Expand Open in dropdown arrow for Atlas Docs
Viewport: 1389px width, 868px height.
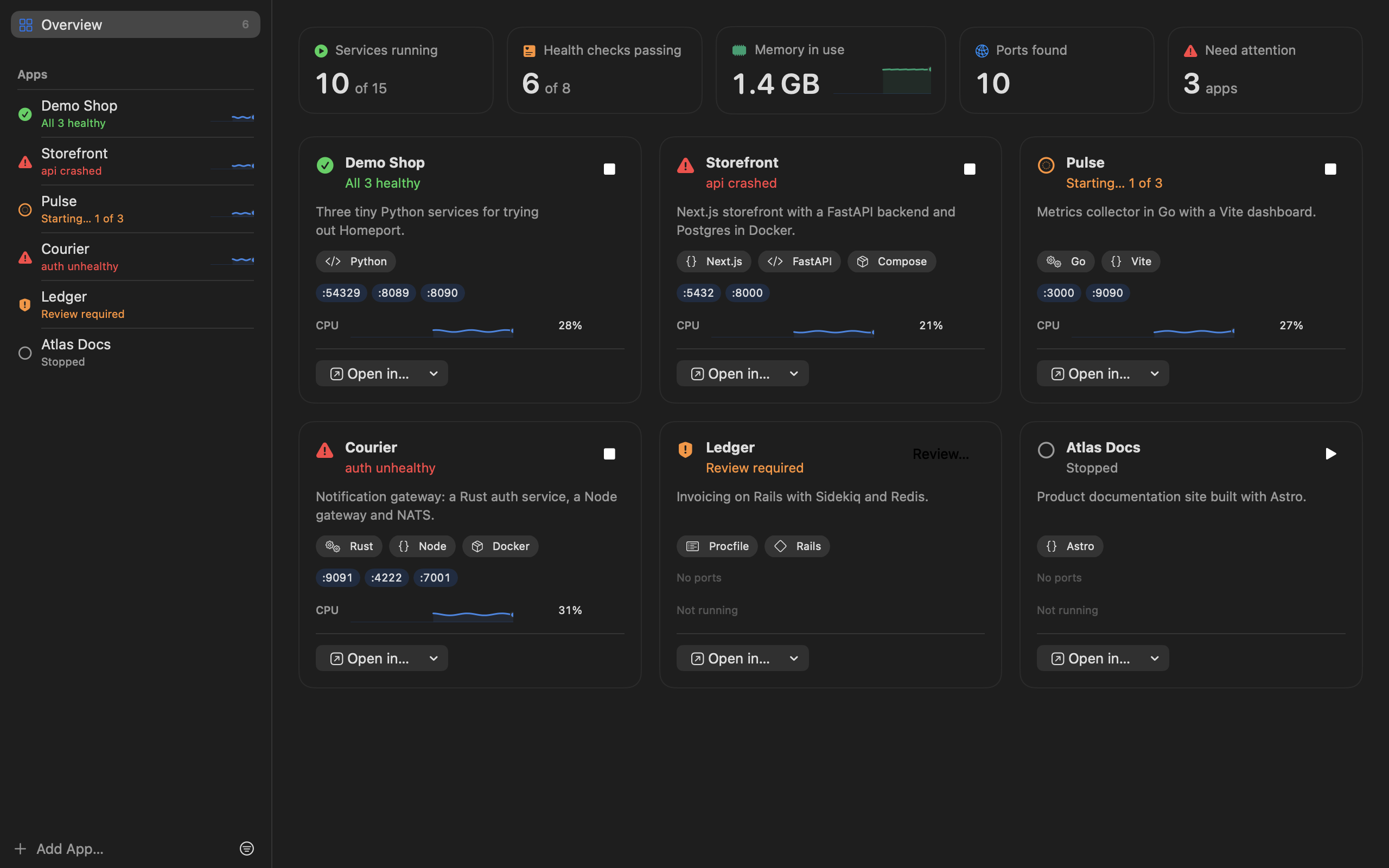1154,659
